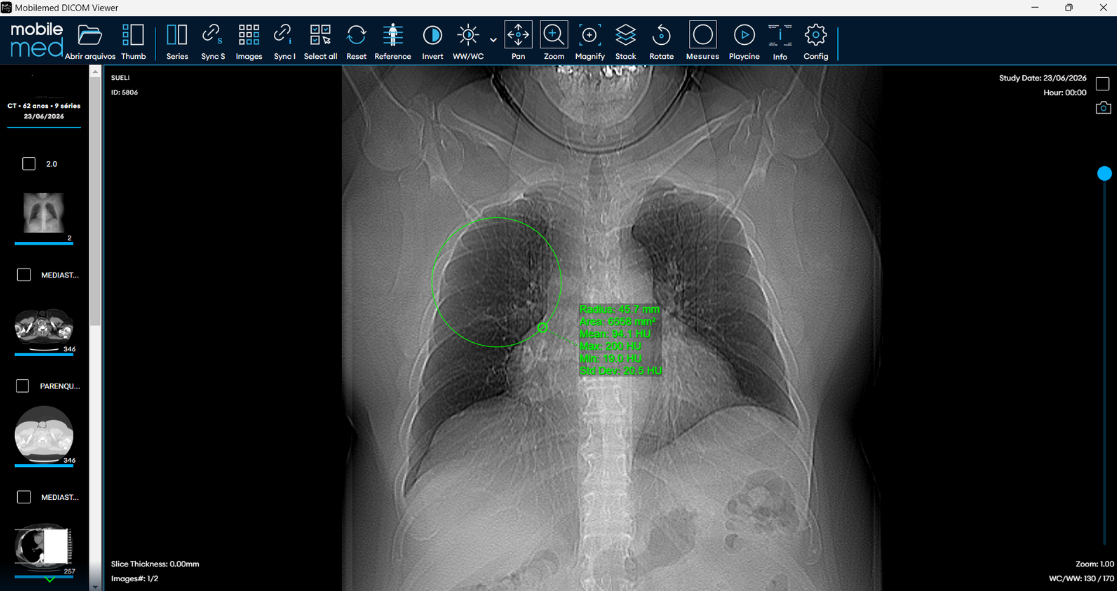Image resolution: width=1117 pixels, height=591 pixels.
Task: Activate Sync I image linking
Action: pos(284,41)
